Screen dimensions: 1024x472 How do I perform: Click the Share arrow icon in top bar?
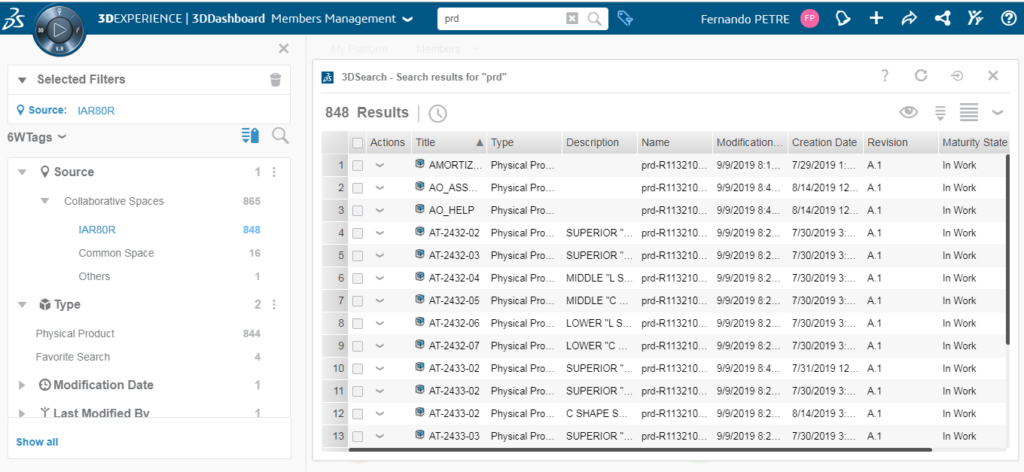pos(909,19)
